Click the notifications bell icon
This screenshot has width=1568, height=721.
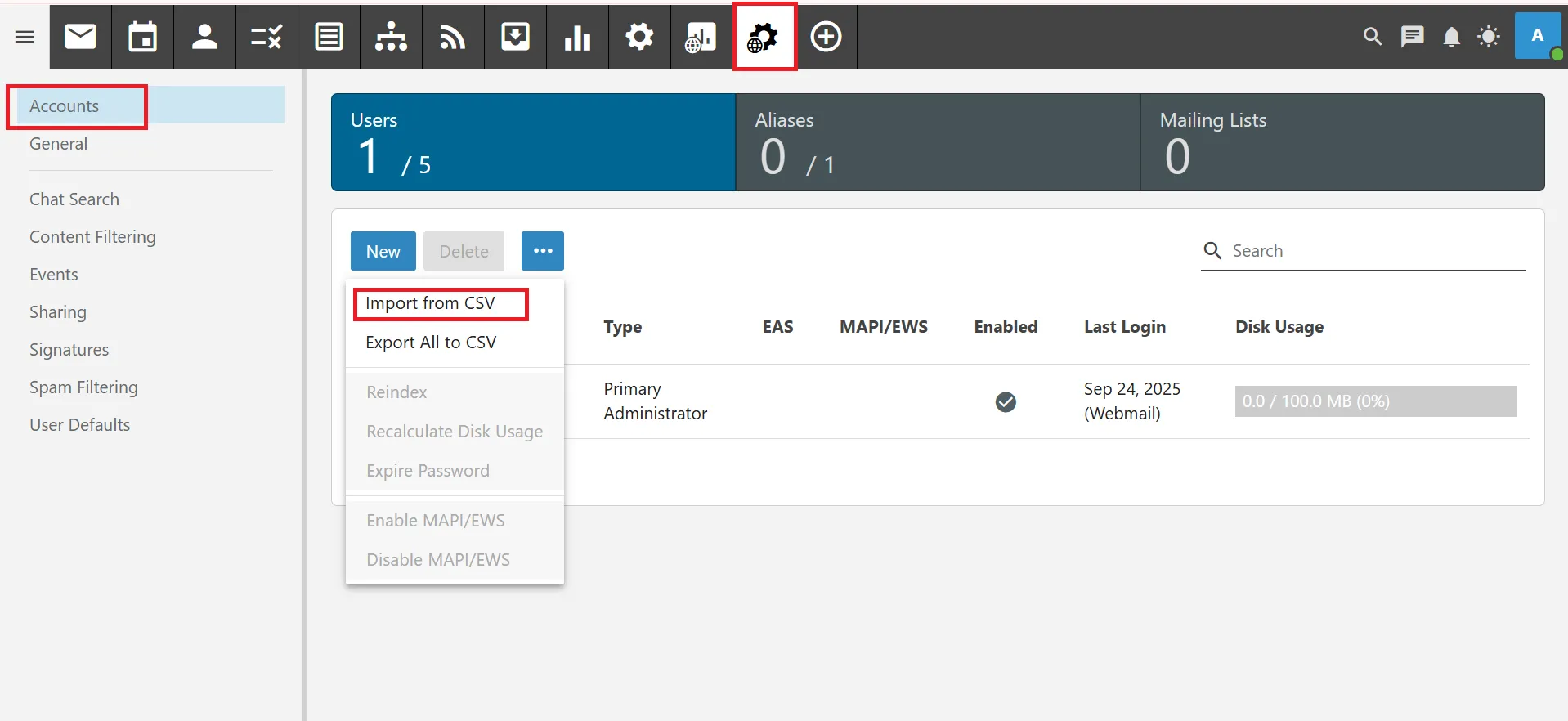pyautogui.click(x=1451, y=37)
